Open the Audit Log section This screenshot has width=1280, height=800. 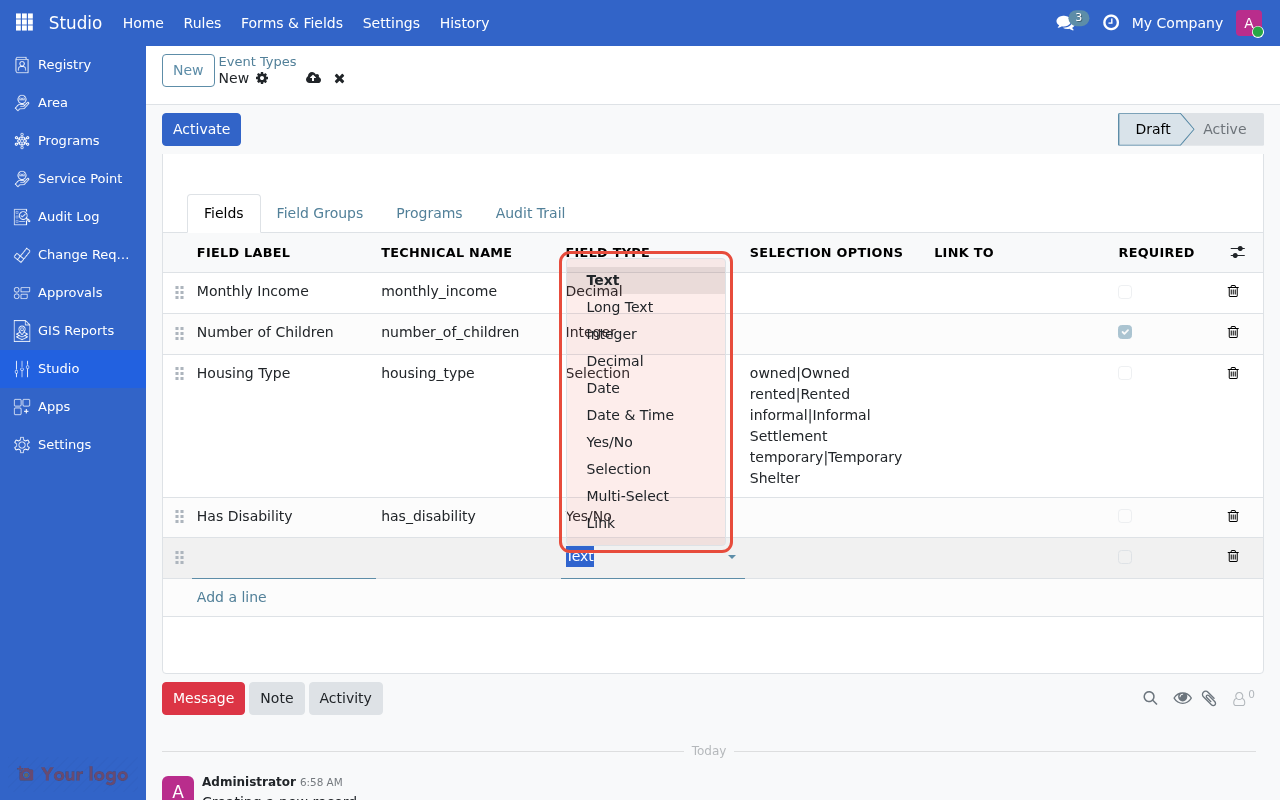(67, 216)
